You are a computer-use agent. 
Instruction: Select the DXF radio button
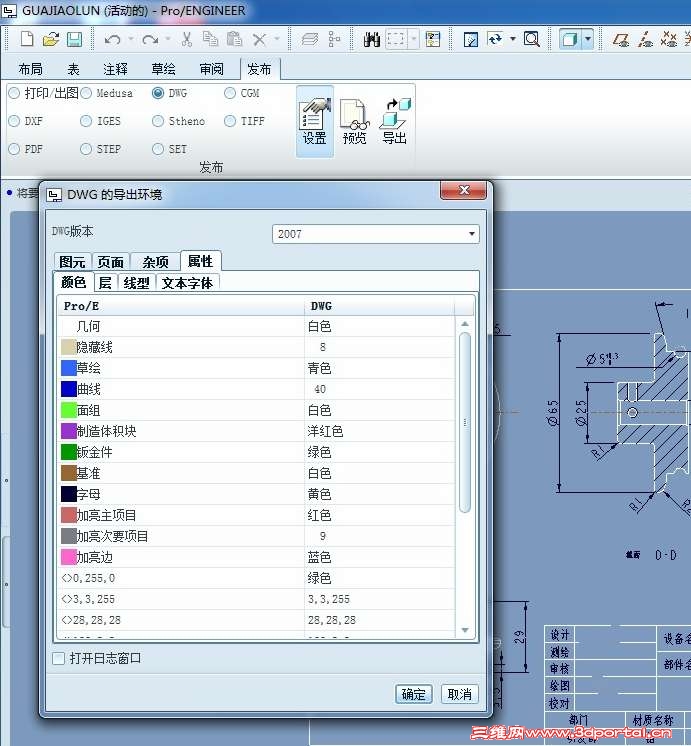click(x=14, y=121)
